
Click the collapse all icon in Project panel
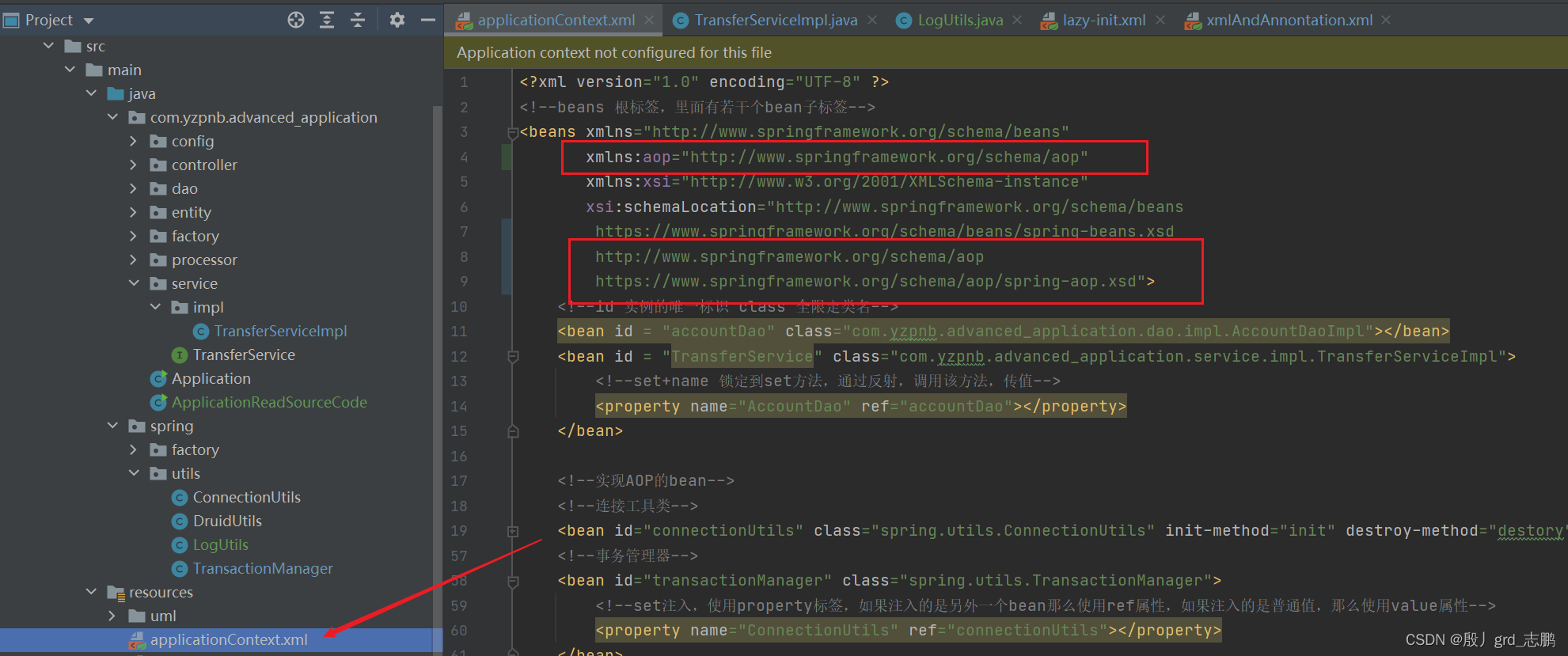pyautogui.click(x=358, y=20)
